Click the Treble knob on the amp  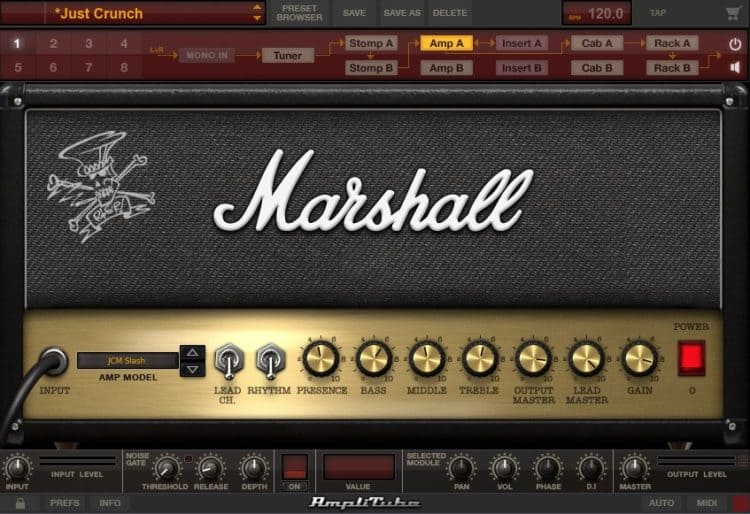[x=480, y=358]
